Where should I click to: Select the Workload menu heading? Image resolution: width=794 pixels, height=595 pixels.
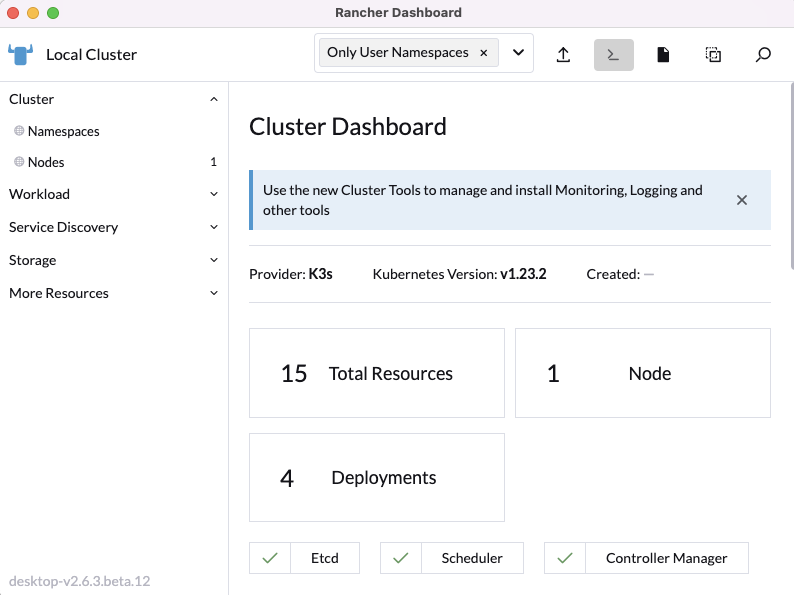39,194
